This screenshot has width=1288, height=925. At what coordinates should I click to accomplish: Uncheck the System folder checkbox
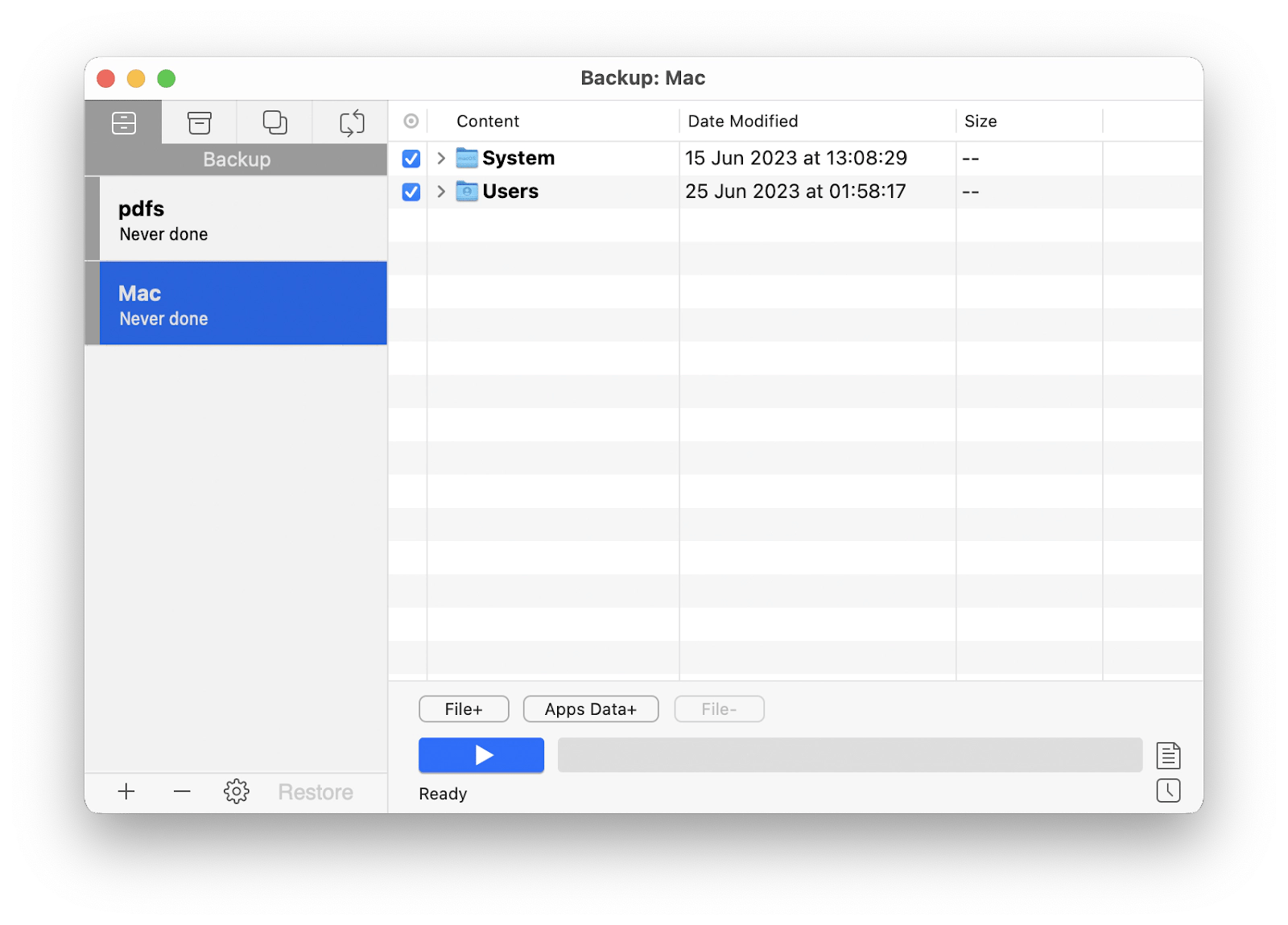(411, 159)
